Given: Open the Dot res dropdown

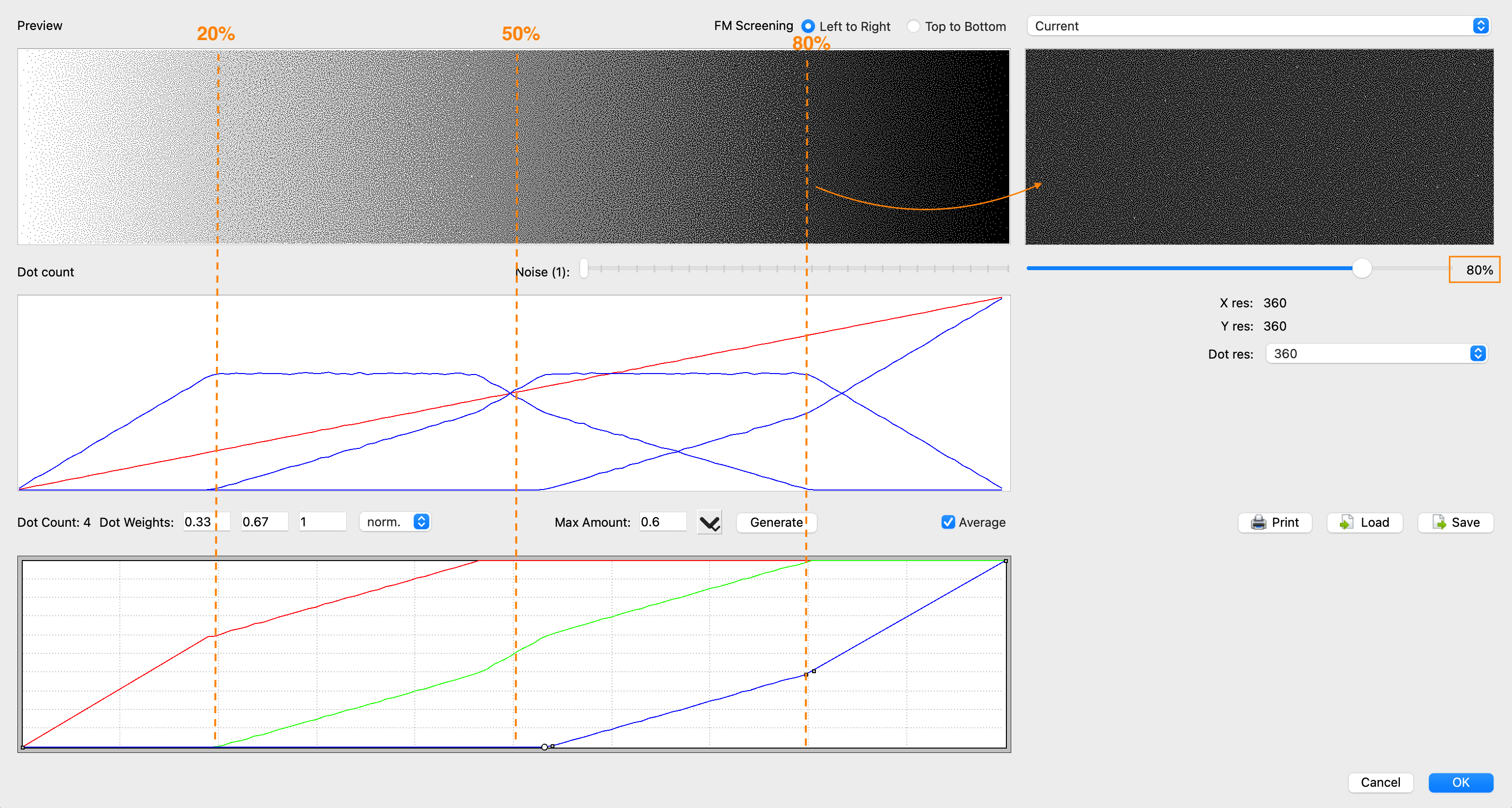Looking at the screenshot, I should coord(1376,353).
